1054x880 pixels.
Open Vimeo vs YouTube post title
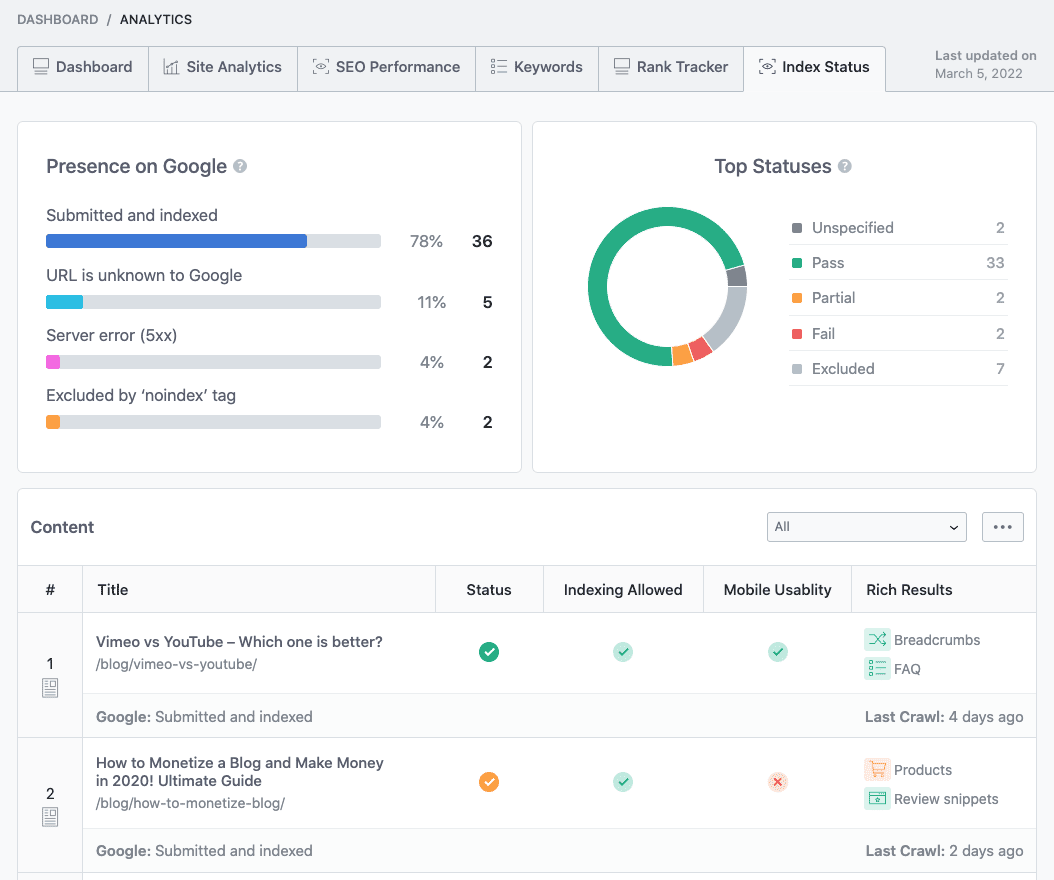[239, 642]
